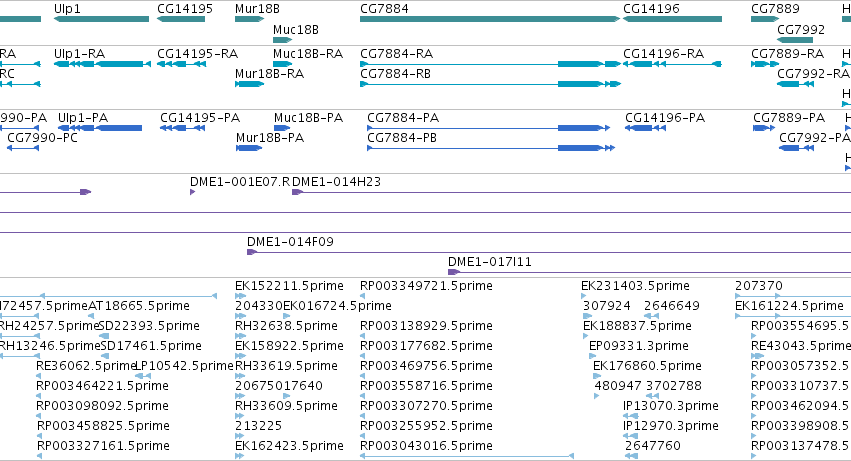The width and height of the screenshot is (851, 461).
Task: Click the RP003558716.5prime EST label
Action: (x=427, y=387)
